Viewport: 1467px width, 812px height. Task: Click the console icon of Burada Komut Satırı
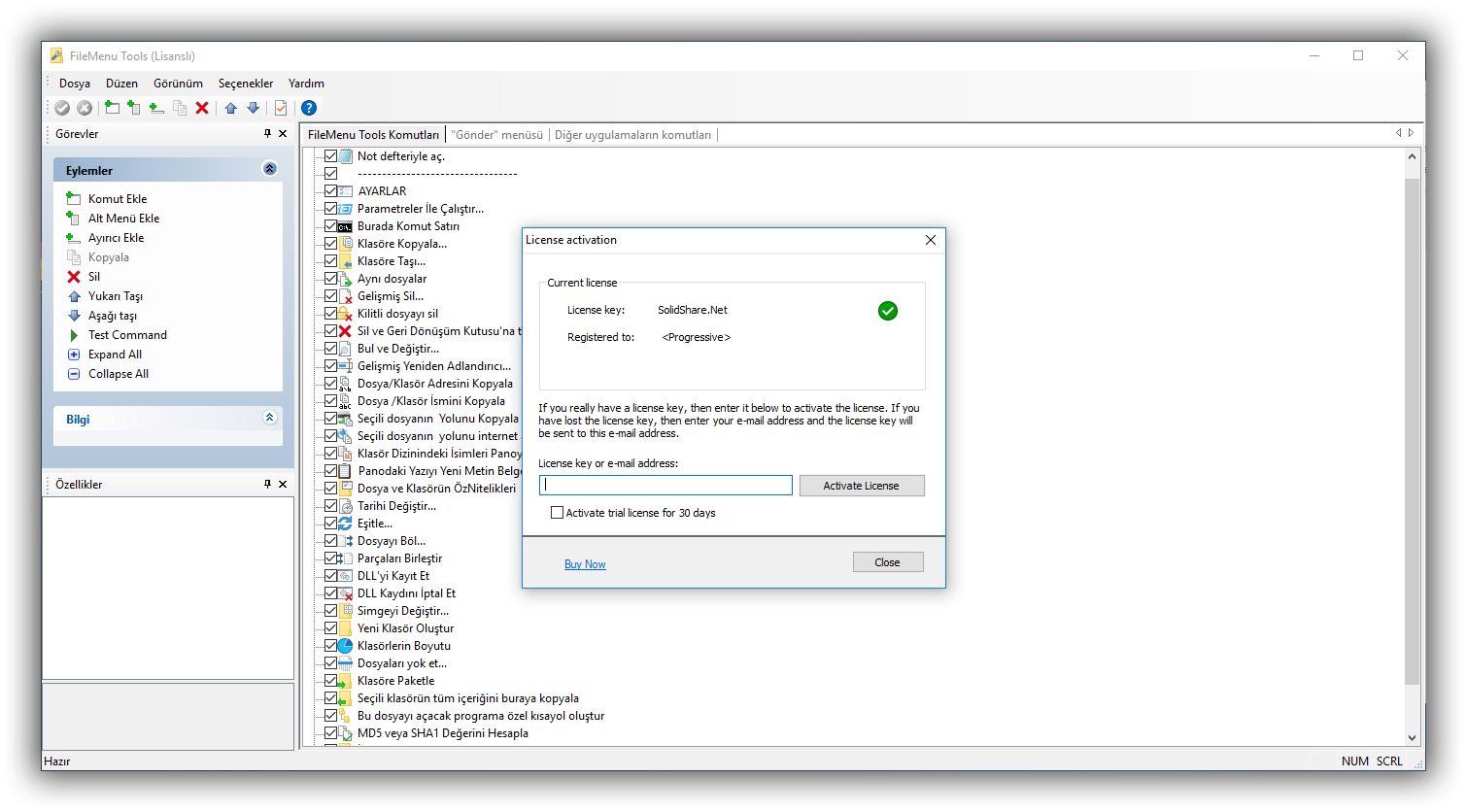click(x=346, y=226)
